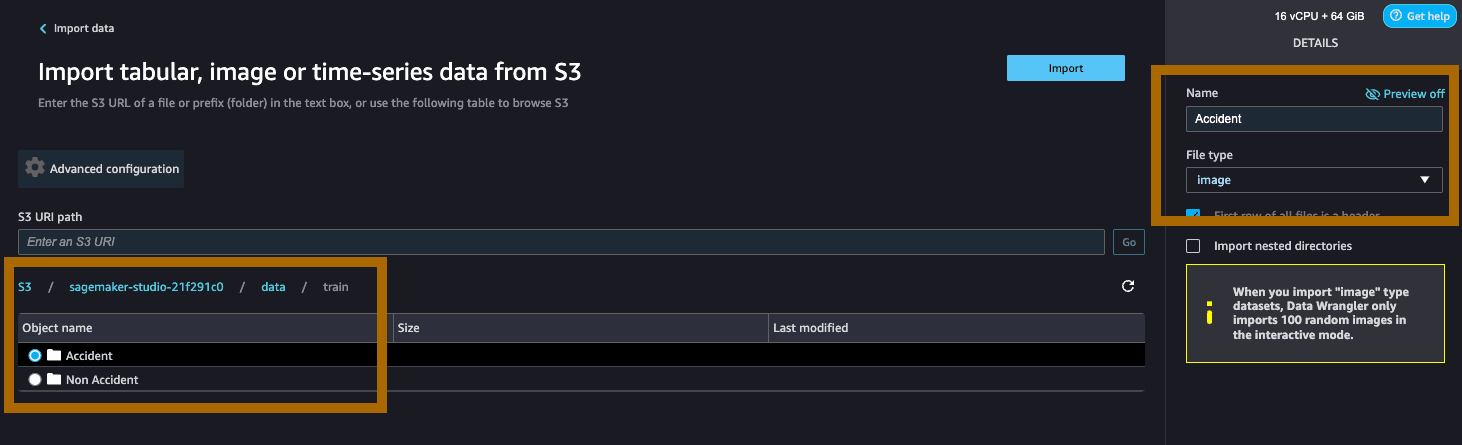1462x445 pixels.
Task: Toggle First row is a header checkbox
Action: (1193, 214)
